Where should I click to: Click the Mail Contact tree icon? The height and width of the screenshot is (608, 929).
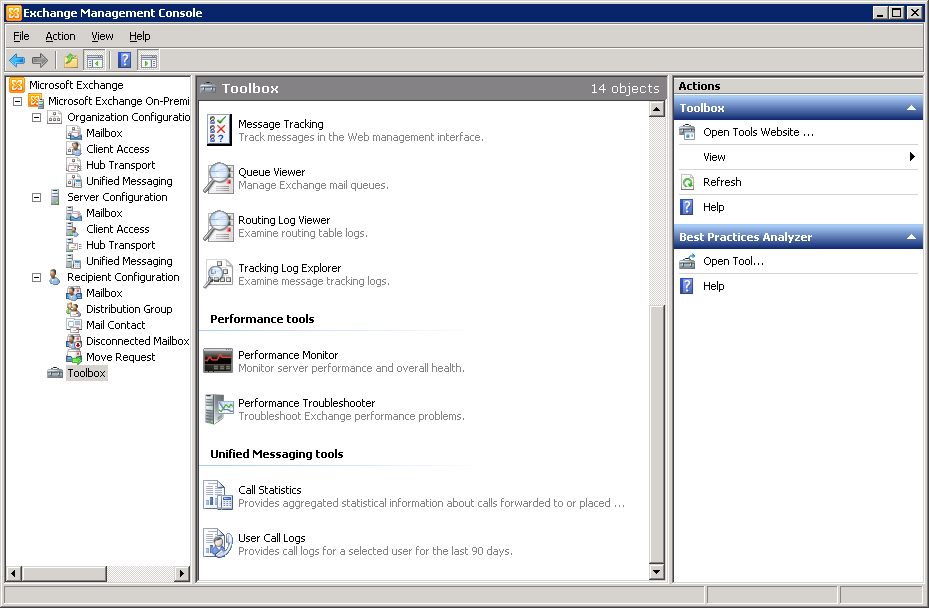[74, 325]
